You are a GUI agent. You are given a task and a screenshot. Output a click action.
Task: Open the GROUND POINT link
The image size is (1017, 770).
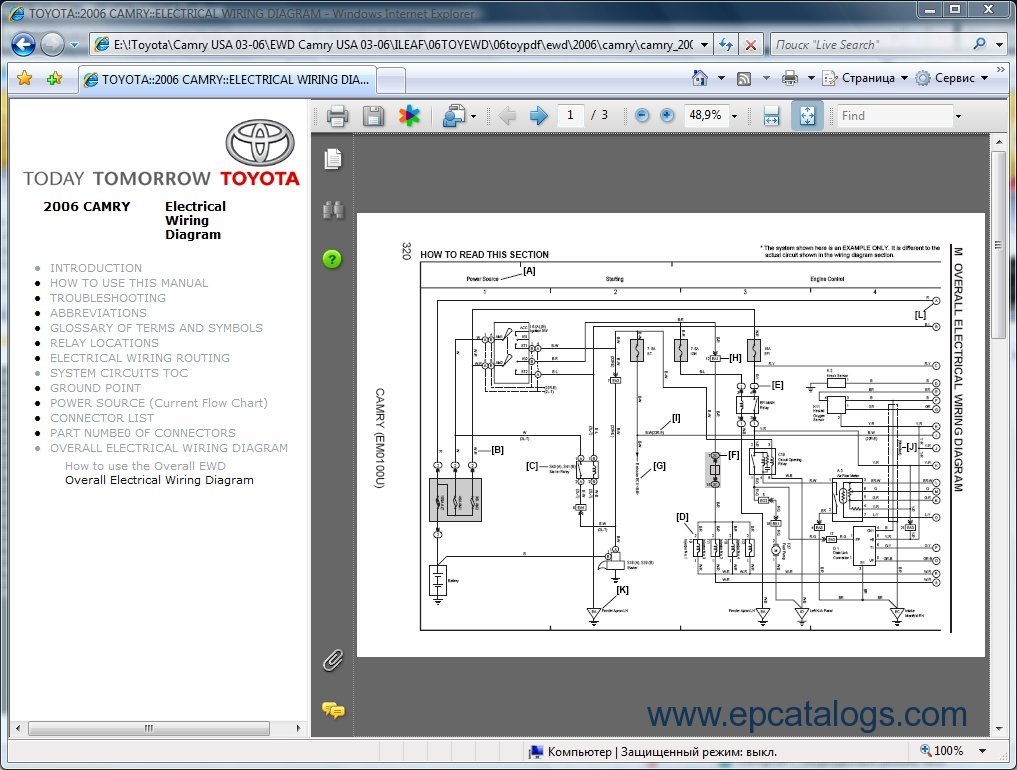click(95, 388)
